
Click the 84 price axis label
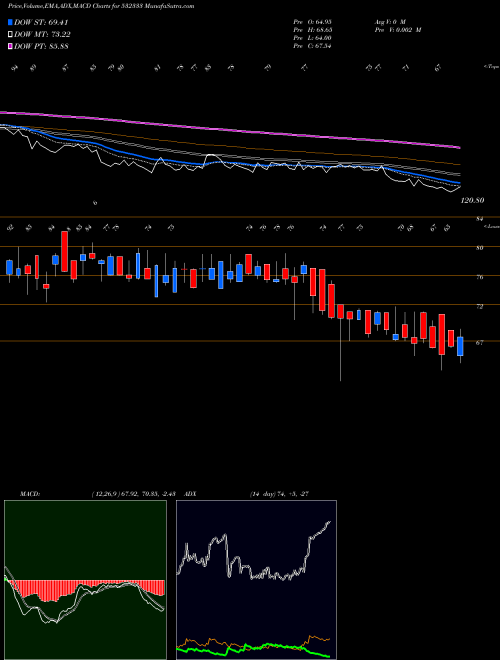[x=479, y=219]
